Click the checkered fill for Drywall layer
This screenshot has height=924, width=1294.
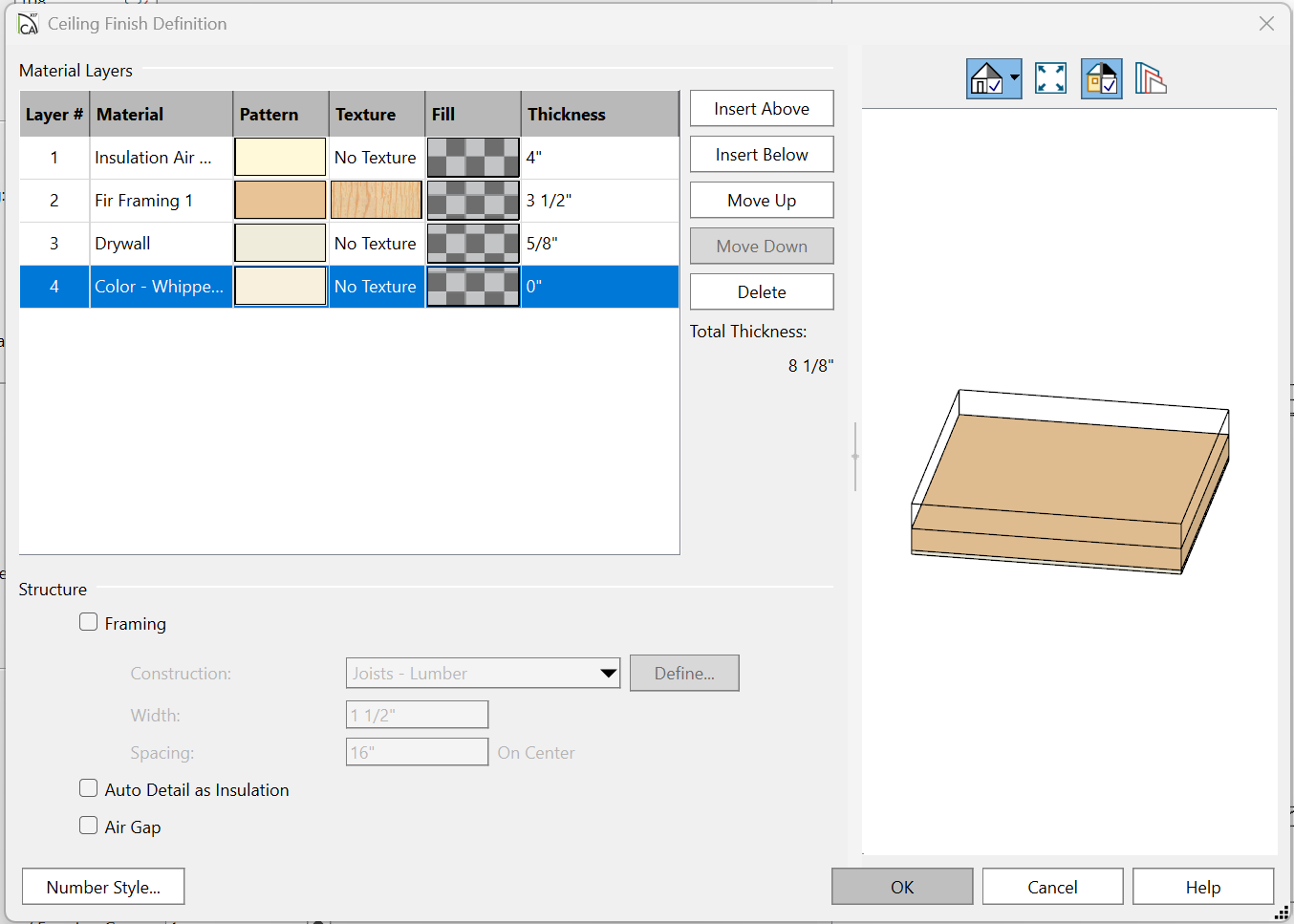473,244
